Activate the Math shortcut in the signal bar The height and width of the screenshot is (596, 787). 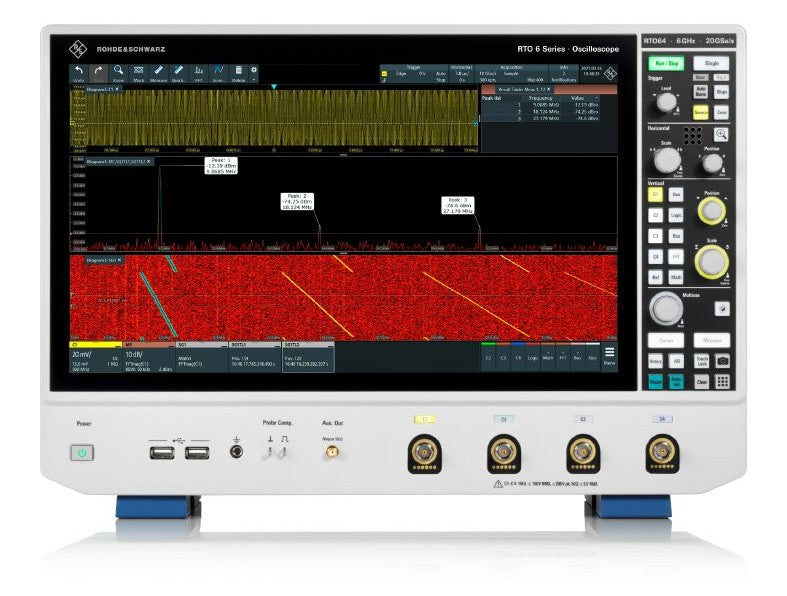(x=548, y=357)
